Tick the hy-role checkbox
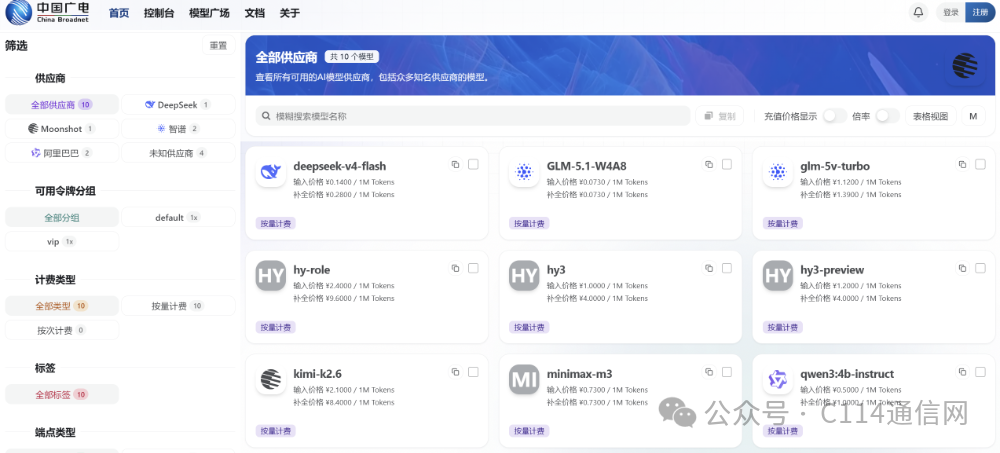The height and width of the screenshot is (453, 1000). pyautogui.click(x=473, y=269)
